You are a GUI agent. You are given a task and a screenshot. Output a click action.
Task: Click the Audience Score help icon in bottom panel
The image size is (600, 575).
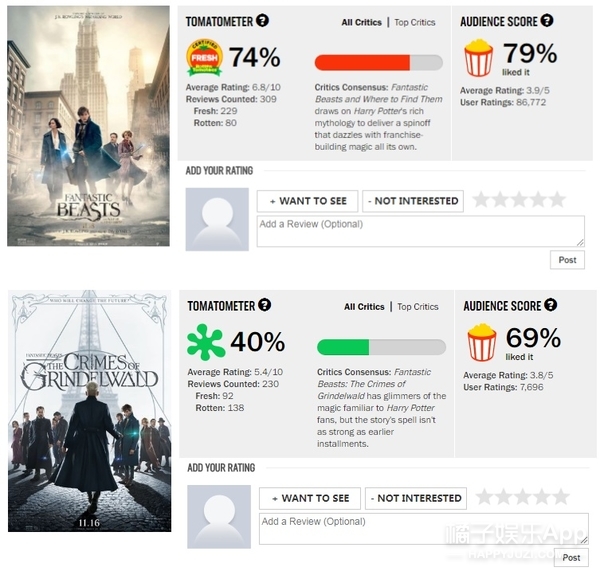click(550, 305)
